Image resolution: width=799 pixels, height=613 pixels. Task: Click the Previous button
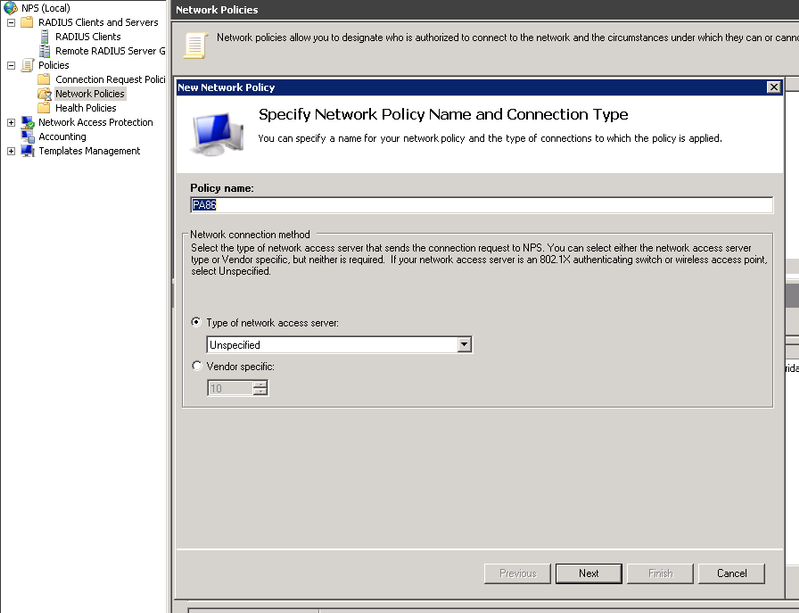(x=517, y=573)
